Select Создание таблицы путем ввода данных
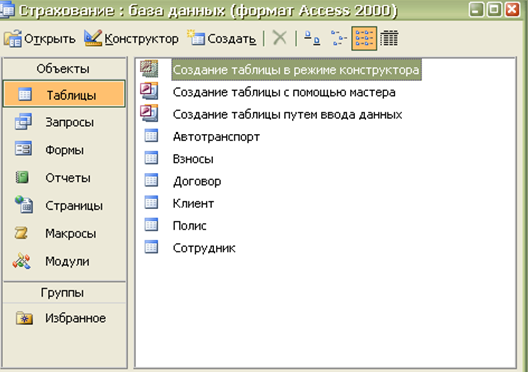The height and width of the screenshot is (373, 529). (x=287, y=114)
